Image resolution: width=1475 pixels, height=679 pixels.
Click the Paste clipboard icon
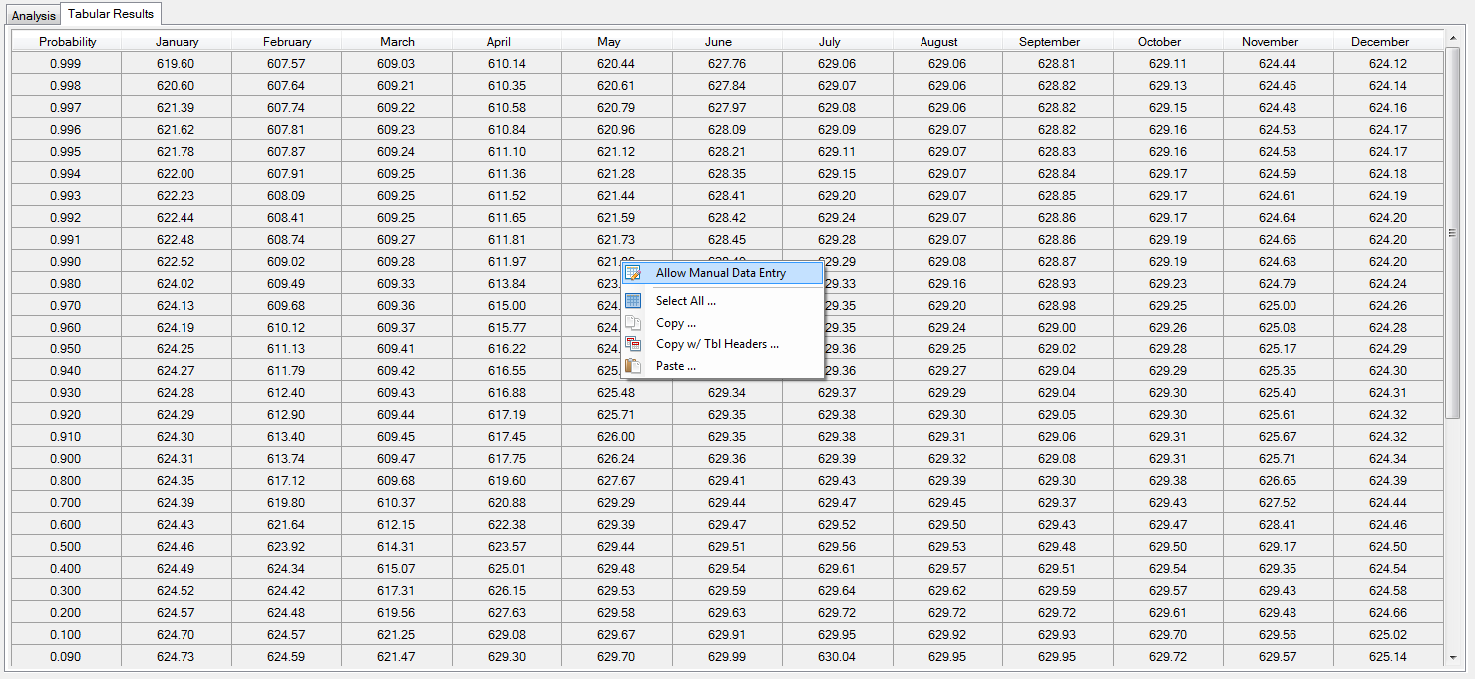pyautogui.click(x=633, y=365)
